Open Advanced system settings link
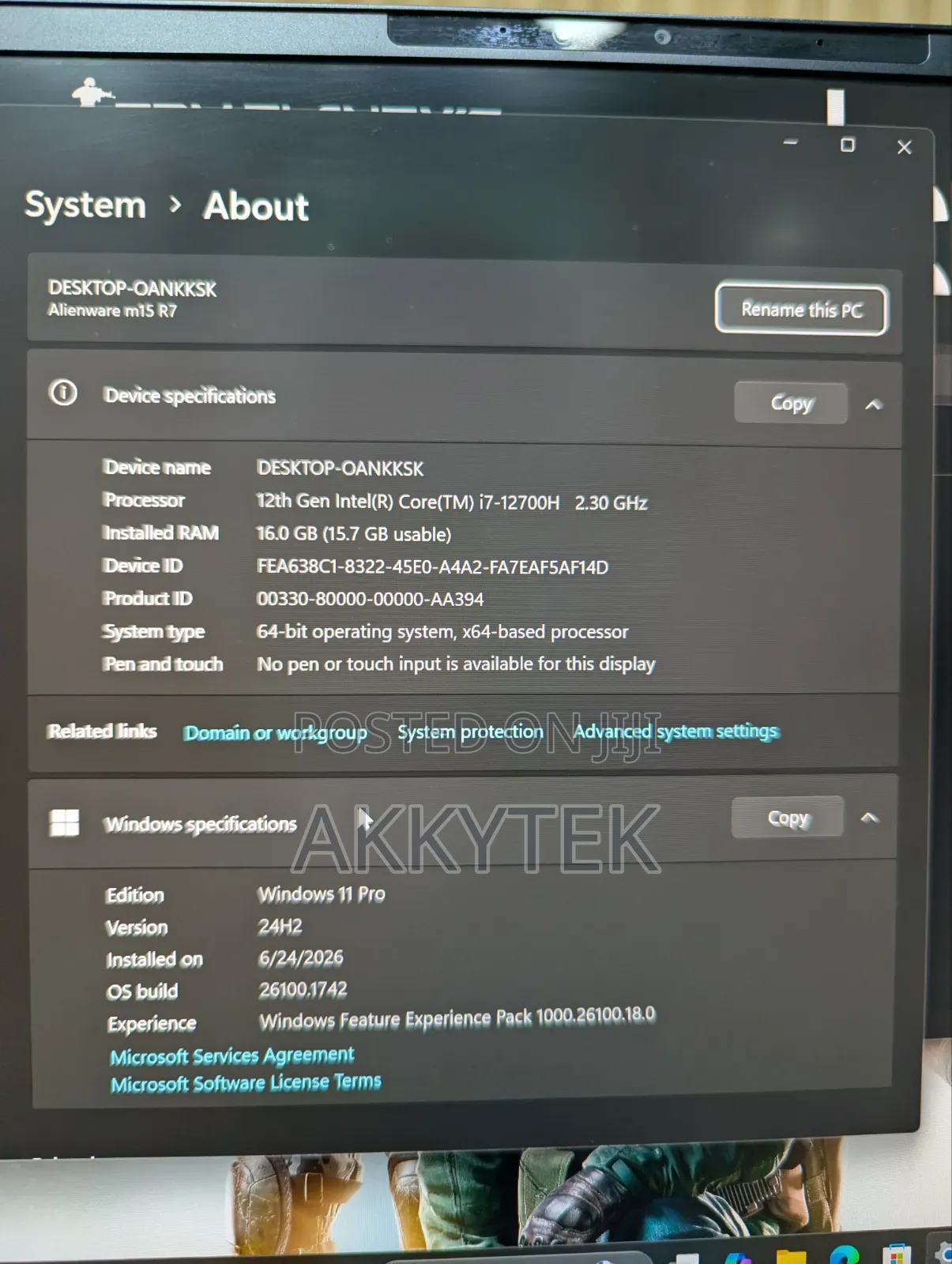This screenshot has height=1264, width=952. 675,731
